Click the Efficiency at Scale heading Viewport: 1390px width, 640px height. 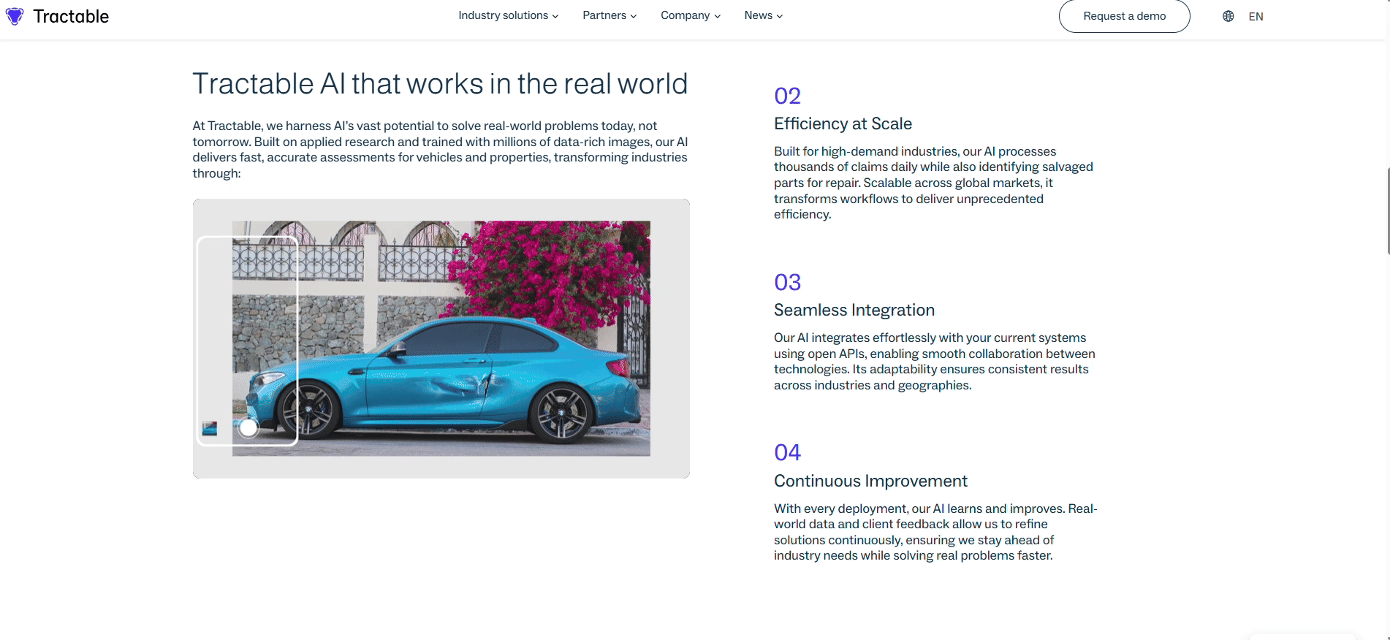(x=842, y=124)
